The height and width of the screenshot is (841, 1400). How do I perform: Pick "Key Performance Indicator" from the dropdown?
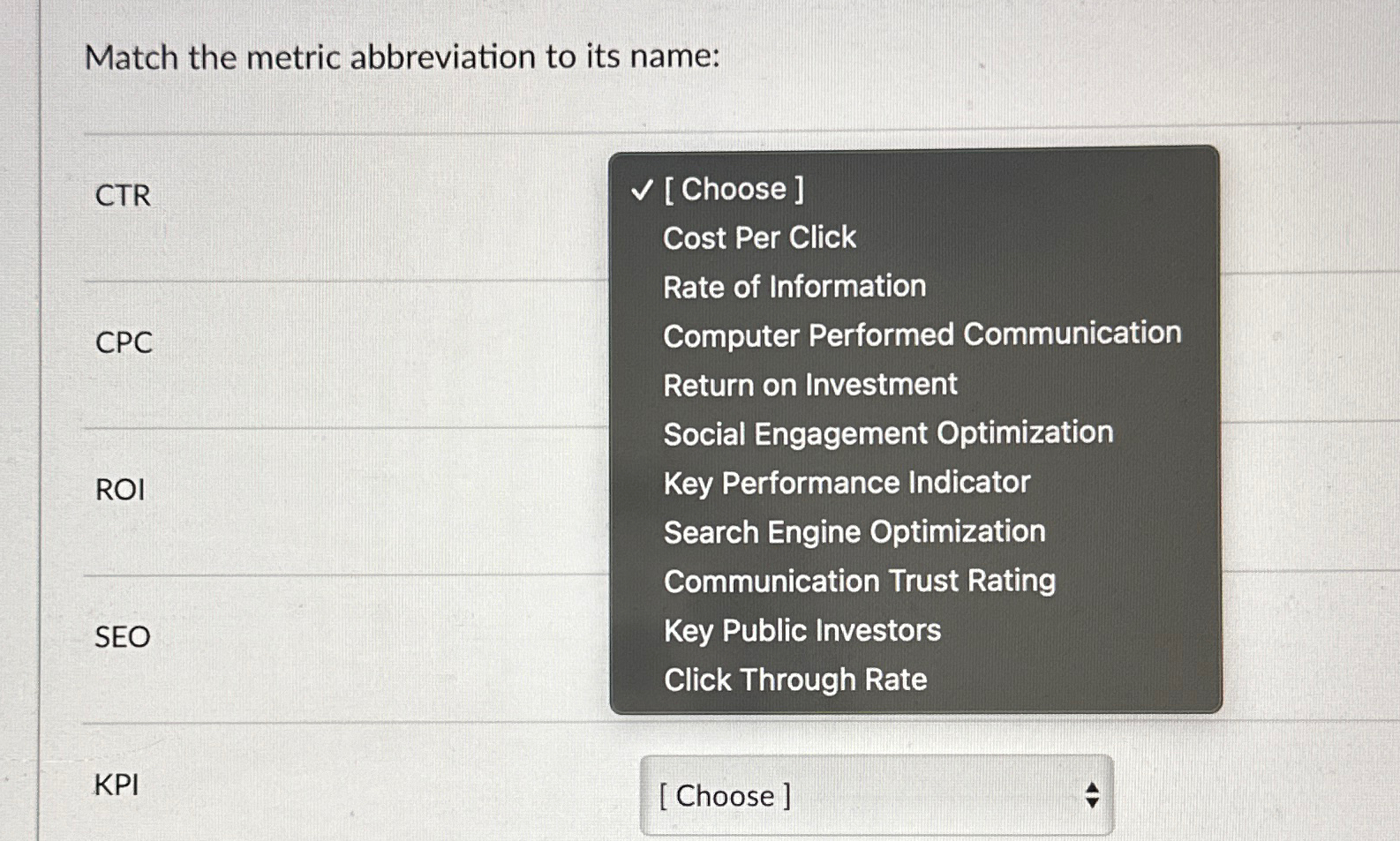846,482
